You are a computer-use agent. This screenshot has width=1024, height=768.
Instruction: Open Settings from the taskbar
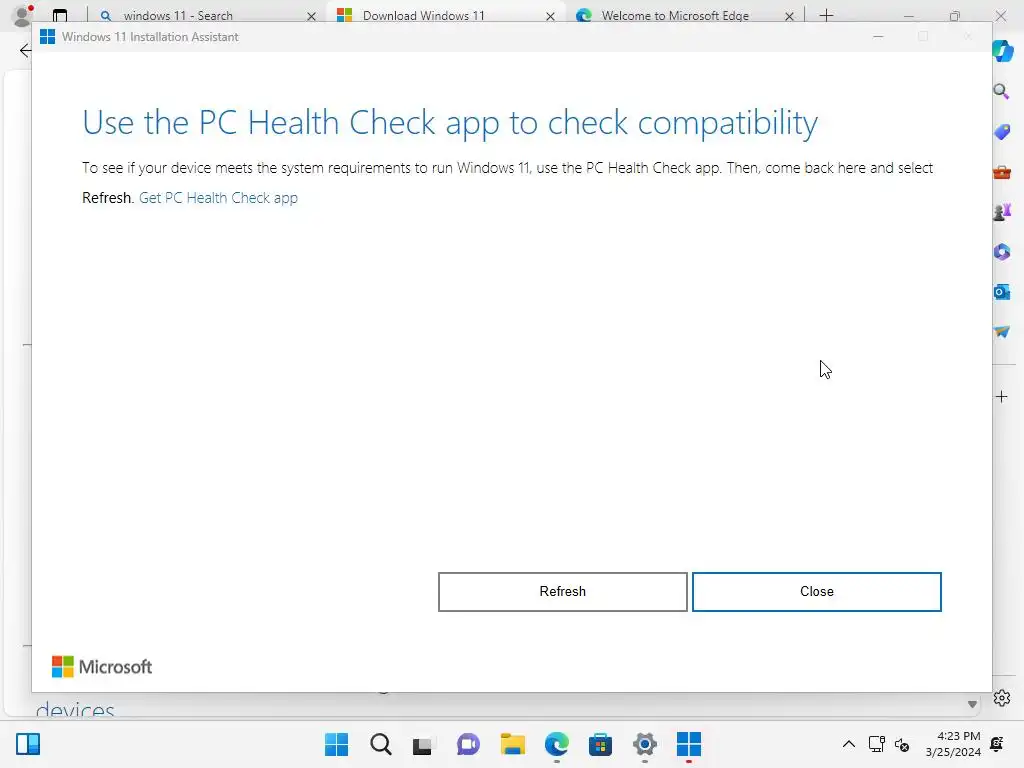tap(645, 744)
